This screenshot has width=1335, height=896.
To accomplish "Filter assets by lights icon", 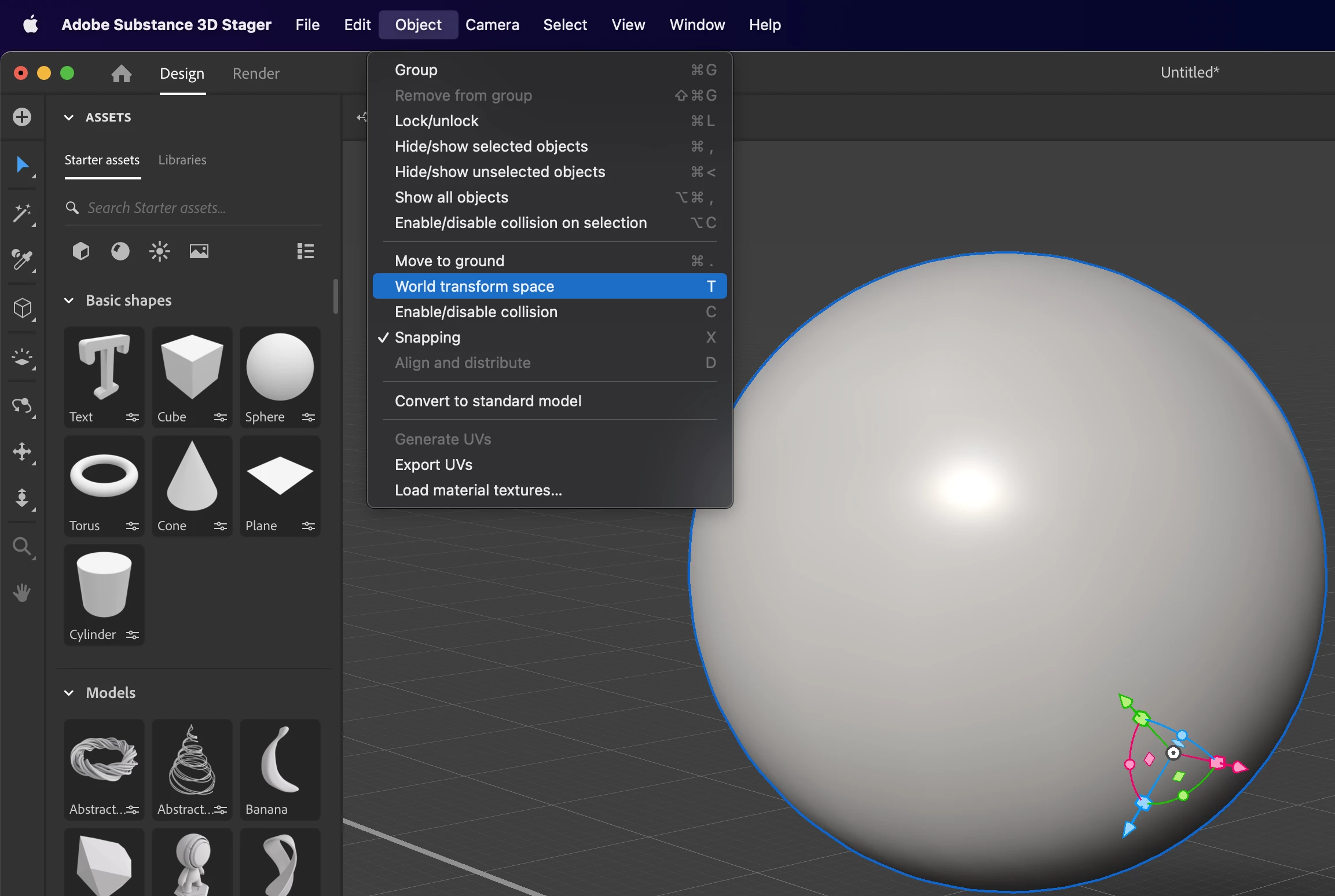I will tap(159, 251).
